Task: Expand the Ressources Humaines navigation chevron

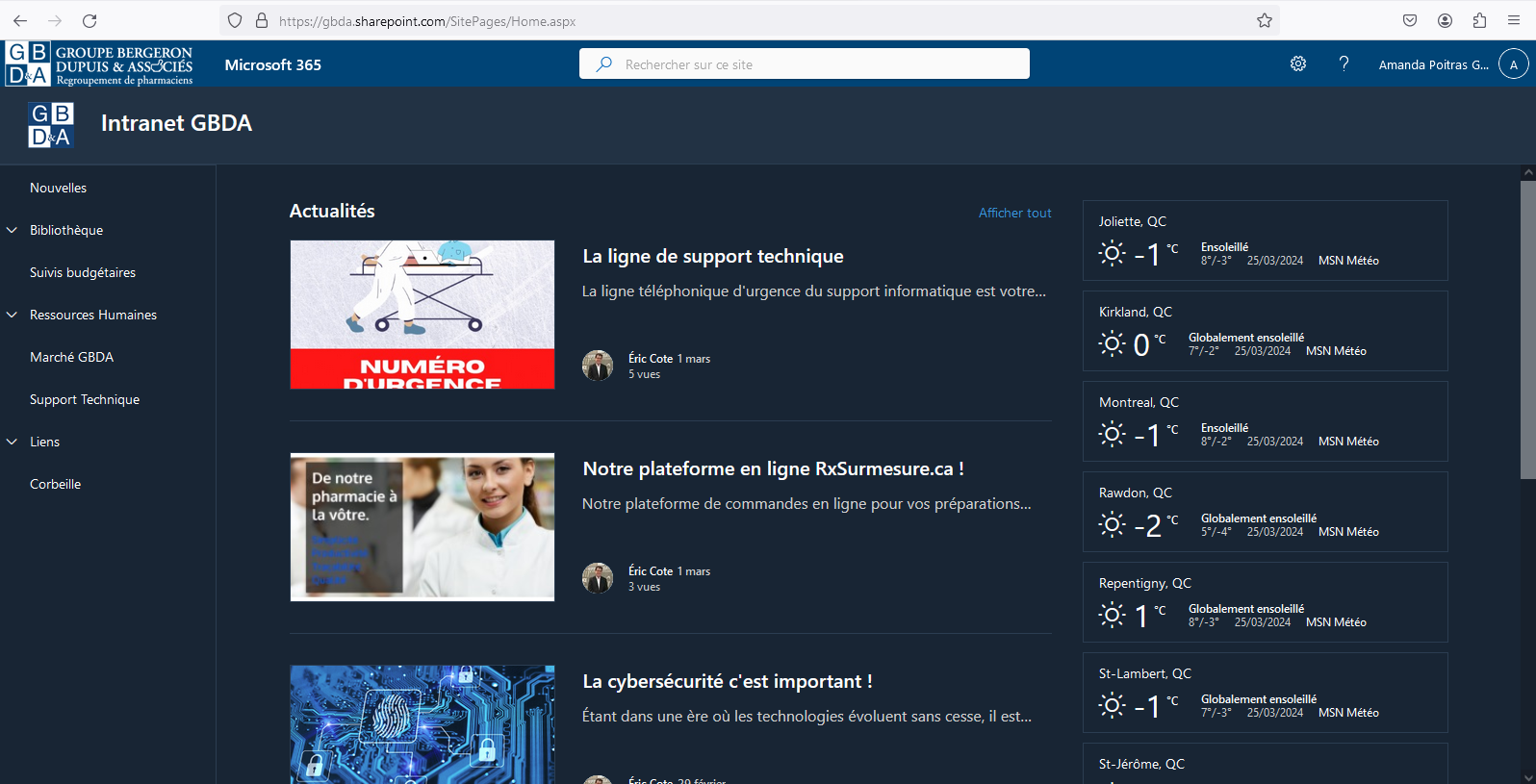Action: 13,315
